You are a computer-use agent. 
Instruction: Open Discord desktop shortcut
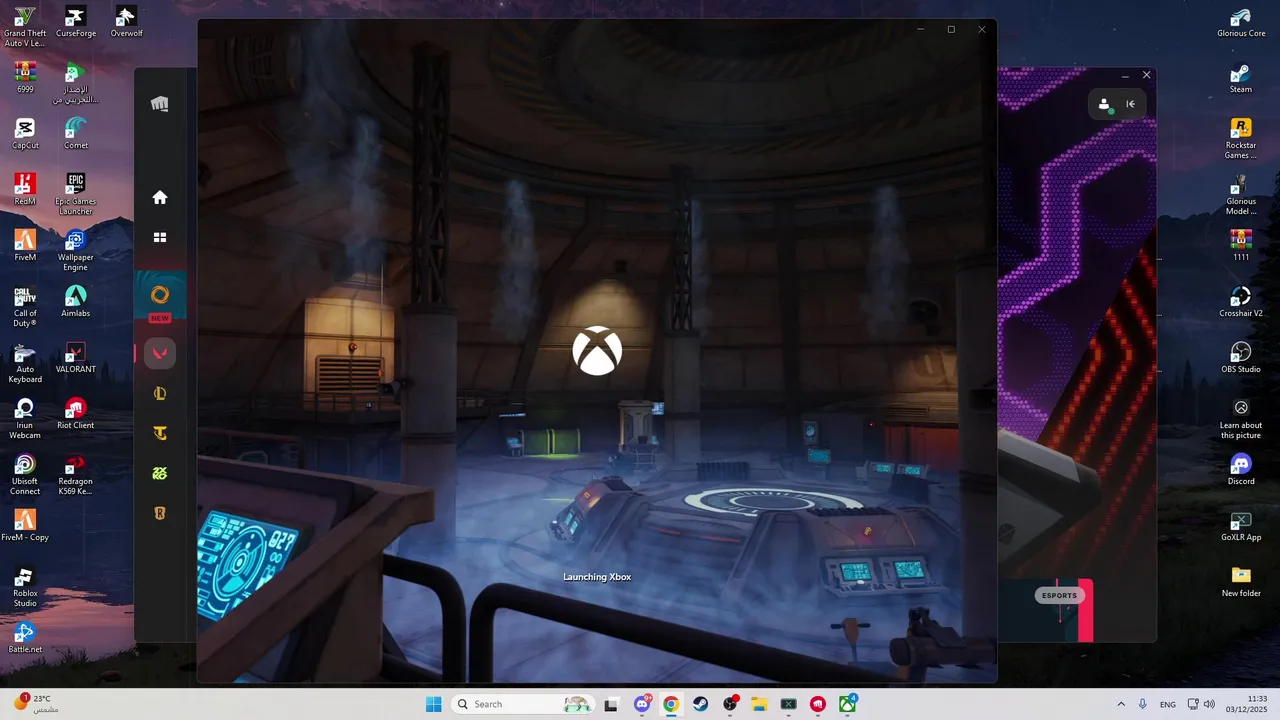1241,470
